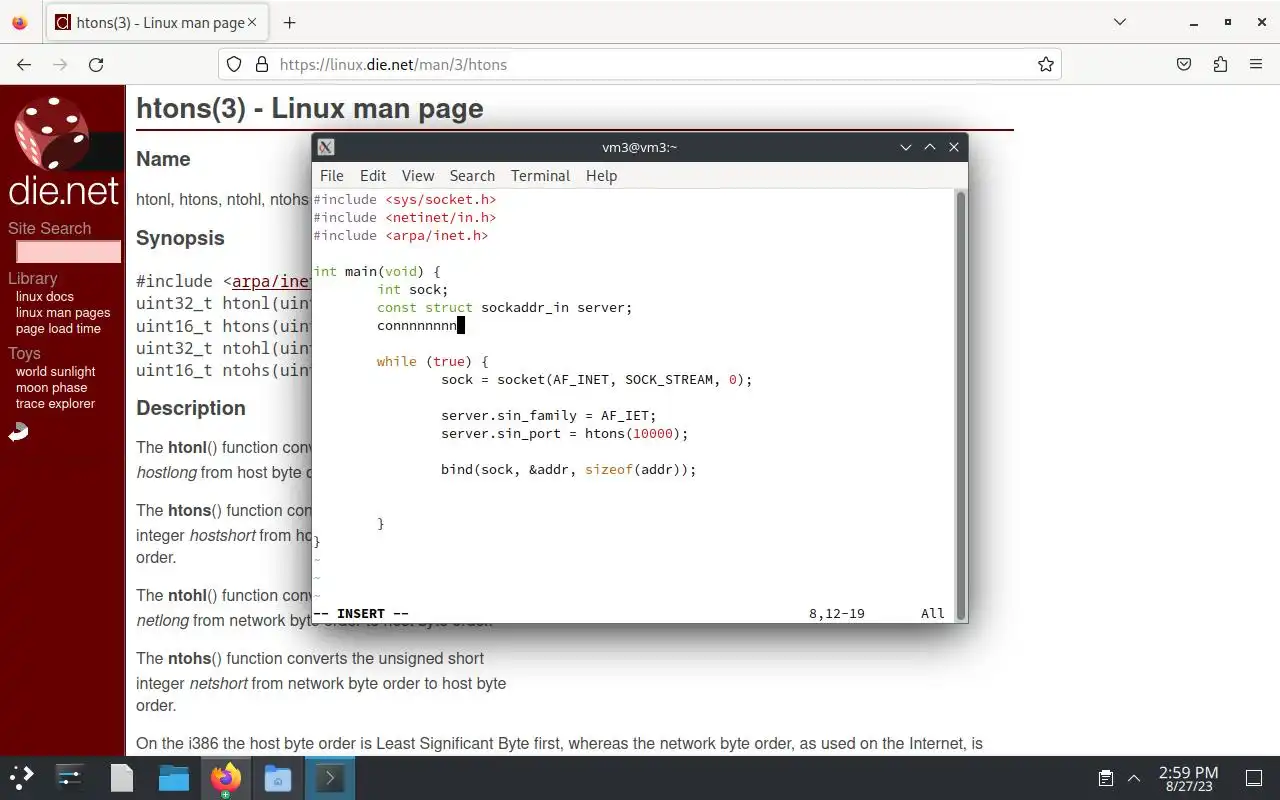The image size is (1280, 800).
Task: Open the home folder icon in taskbar
Action: (x=277, y=778)
